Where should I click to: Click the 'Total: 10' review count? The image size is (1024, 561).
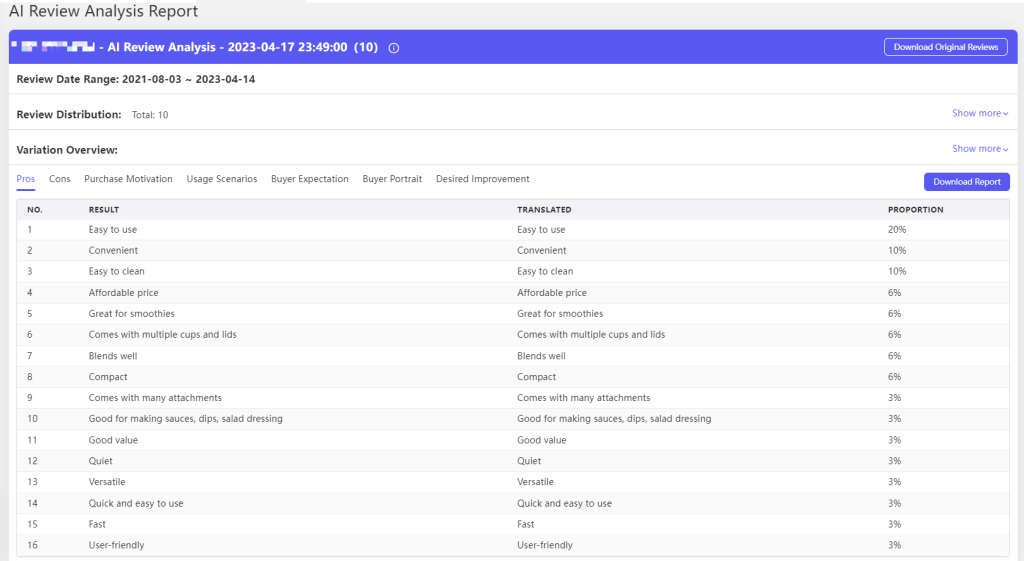pyautogui.click(x=150, y=115)
